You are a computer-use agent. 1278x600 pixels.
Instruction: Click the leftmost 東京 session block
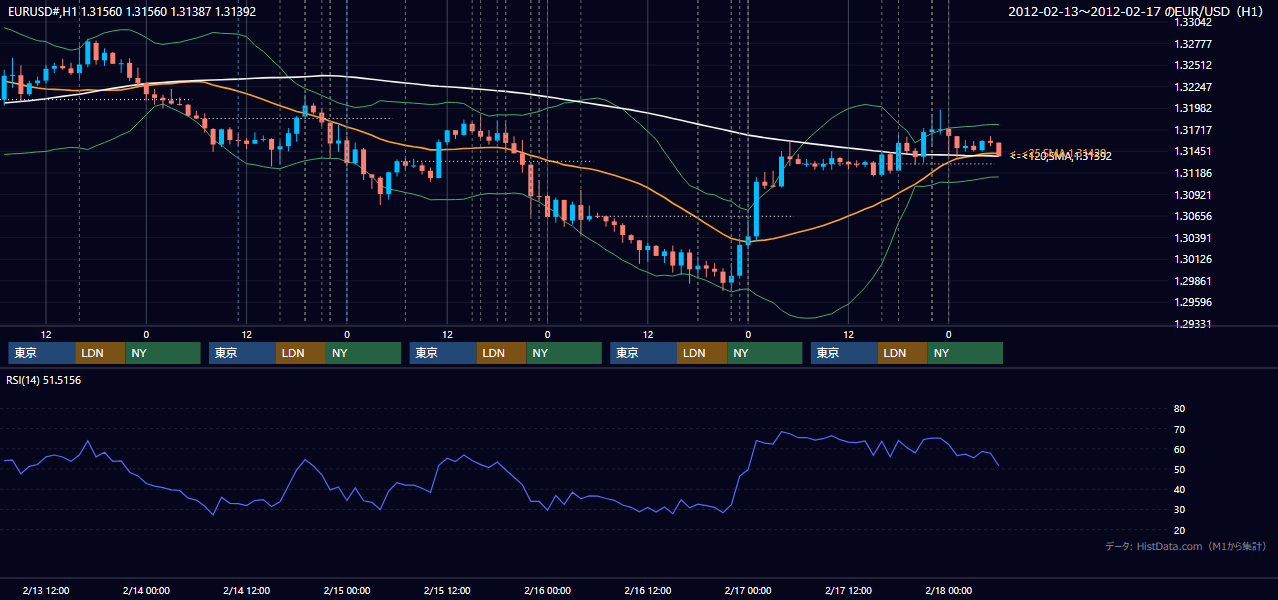coord(42,353)
